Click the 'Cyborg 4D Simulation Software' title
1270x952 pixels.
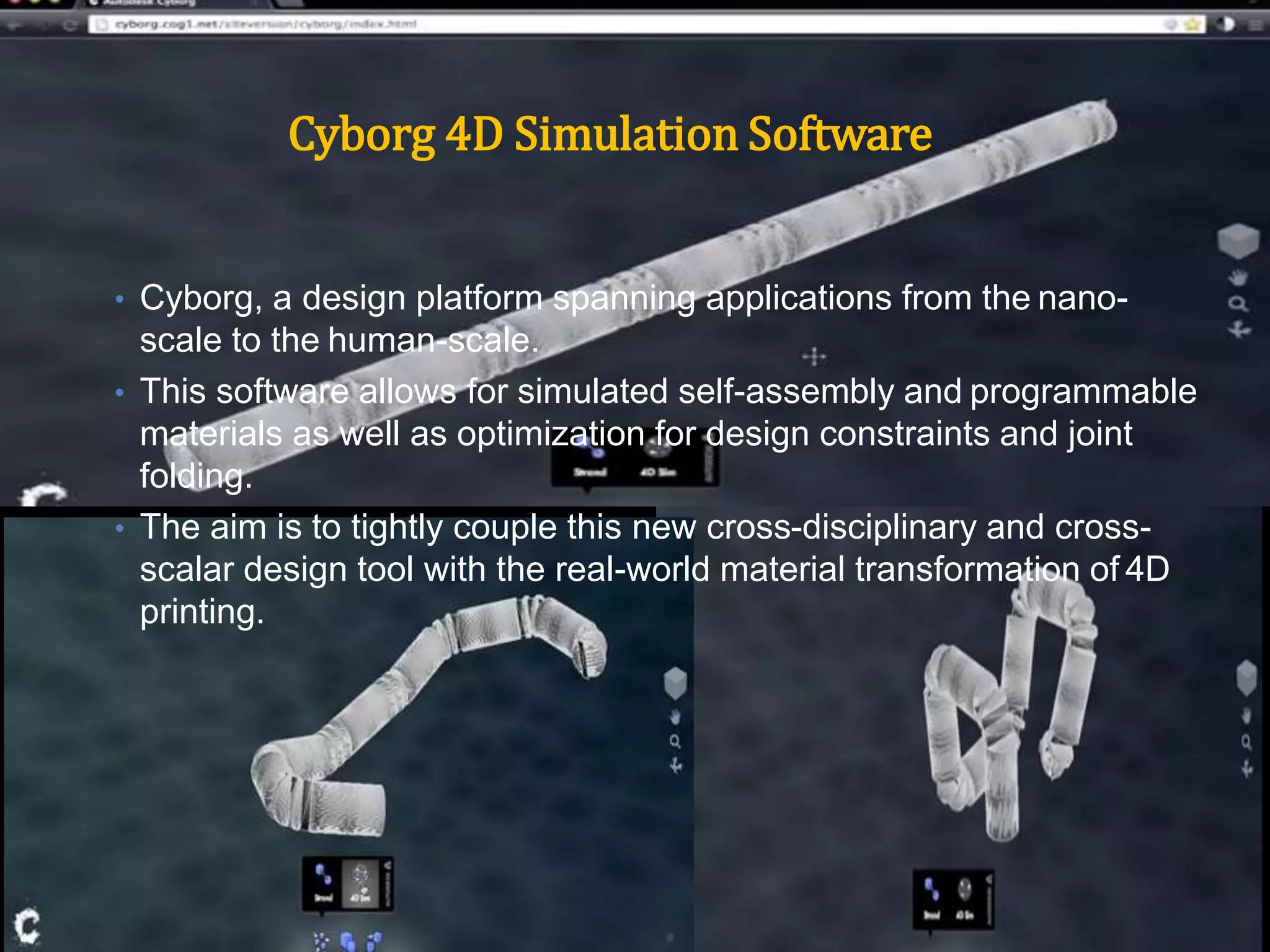(610, 134)
